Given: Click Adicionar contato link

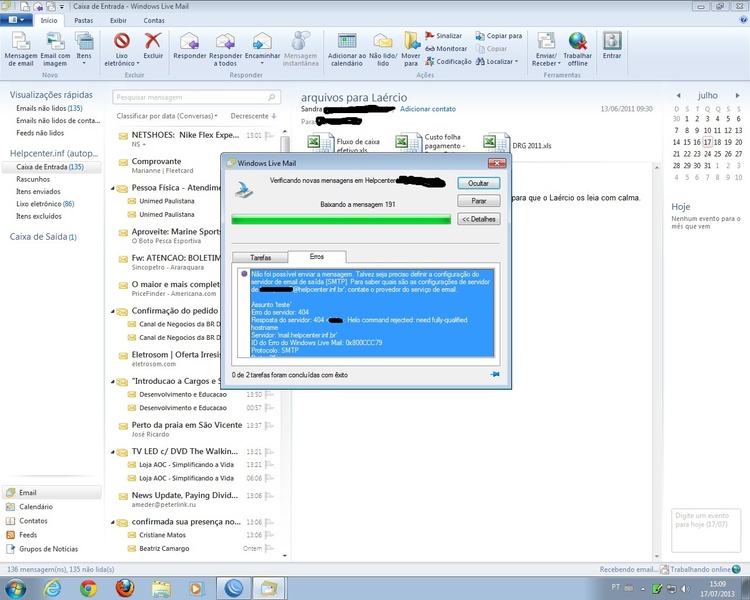Looking at the screenshot, I should [428, 109].
